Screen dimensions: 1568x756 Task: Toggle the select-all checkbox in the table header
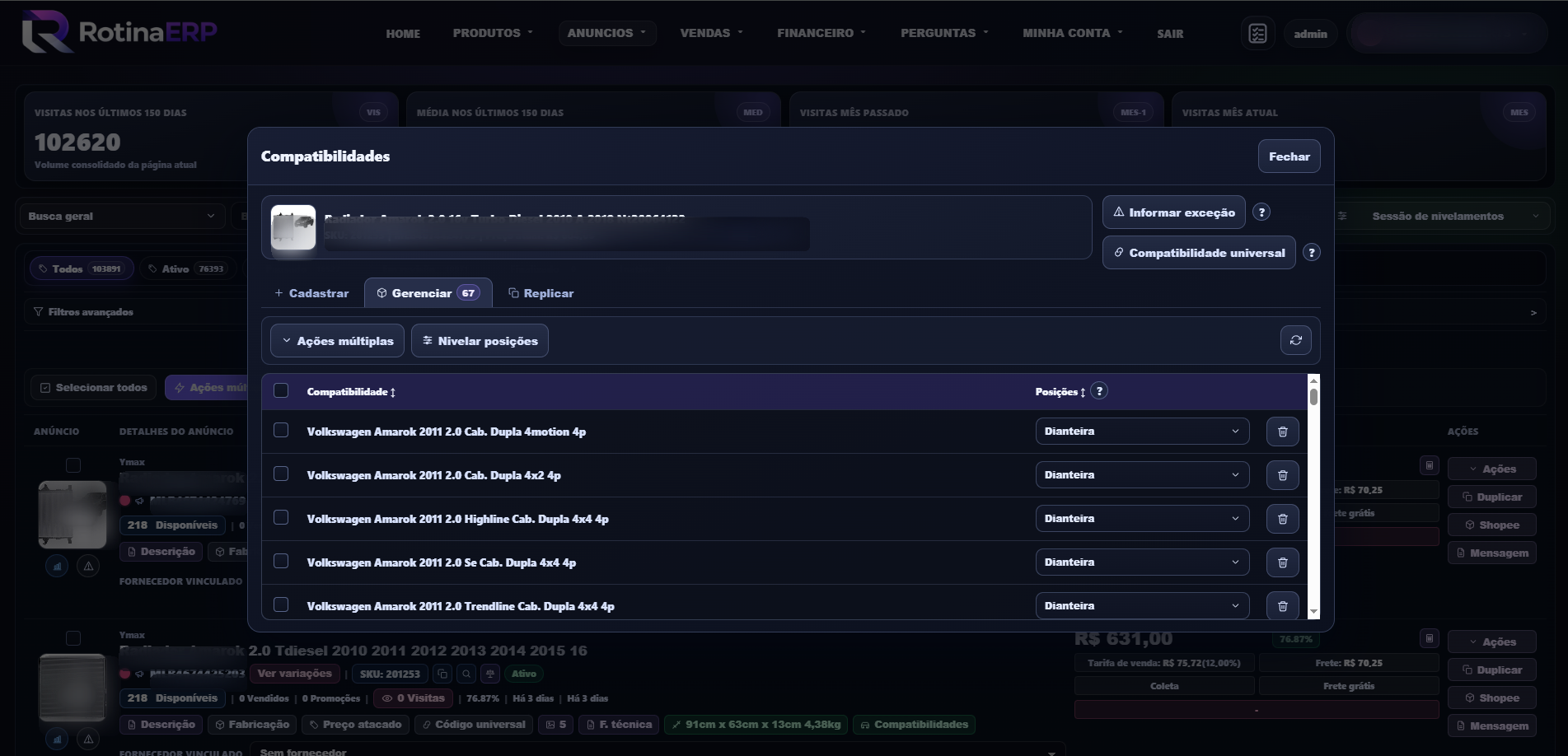coord(281,391)
